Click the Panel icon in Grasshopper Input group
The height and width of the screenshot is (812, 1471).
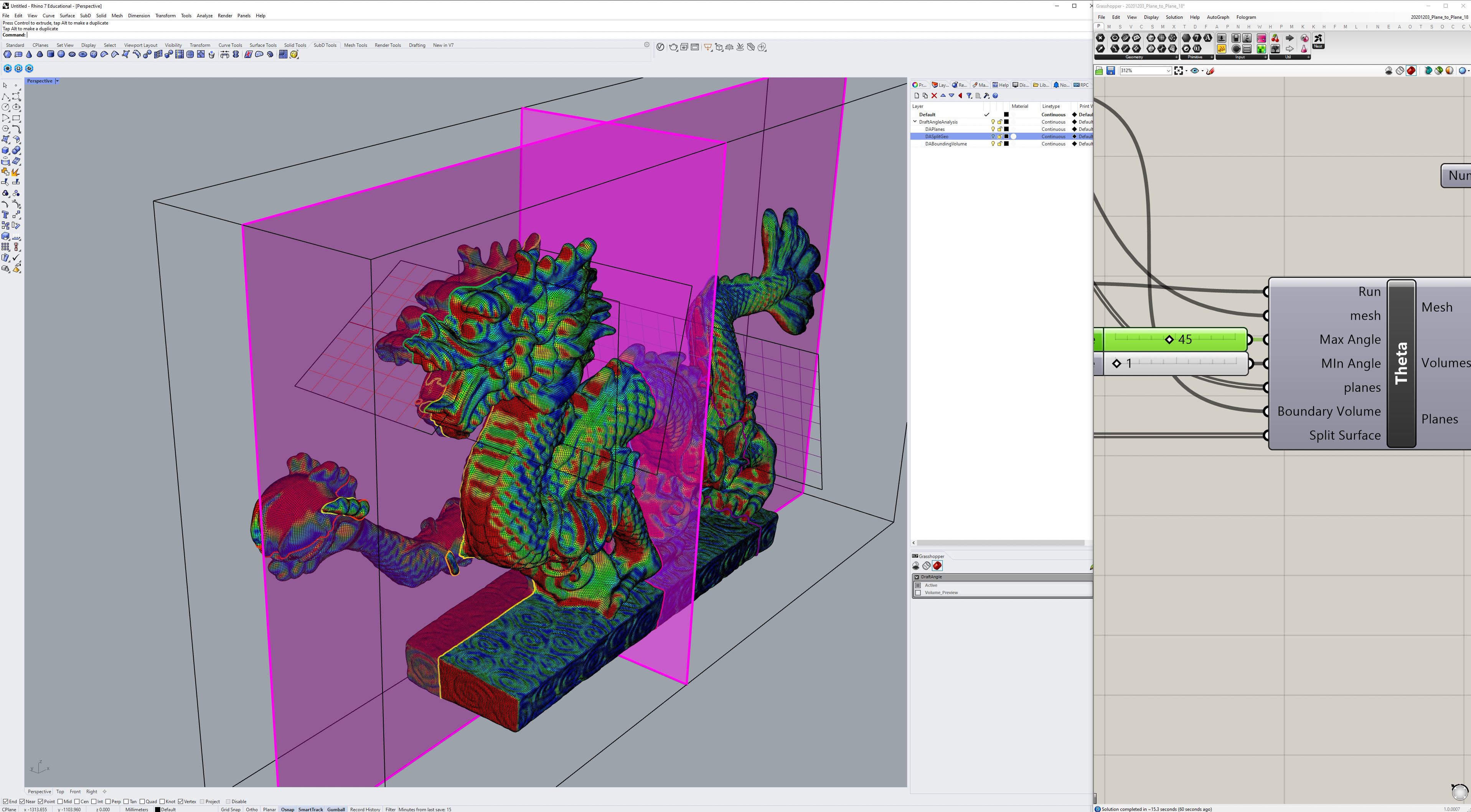click(x=1247, y=49)
